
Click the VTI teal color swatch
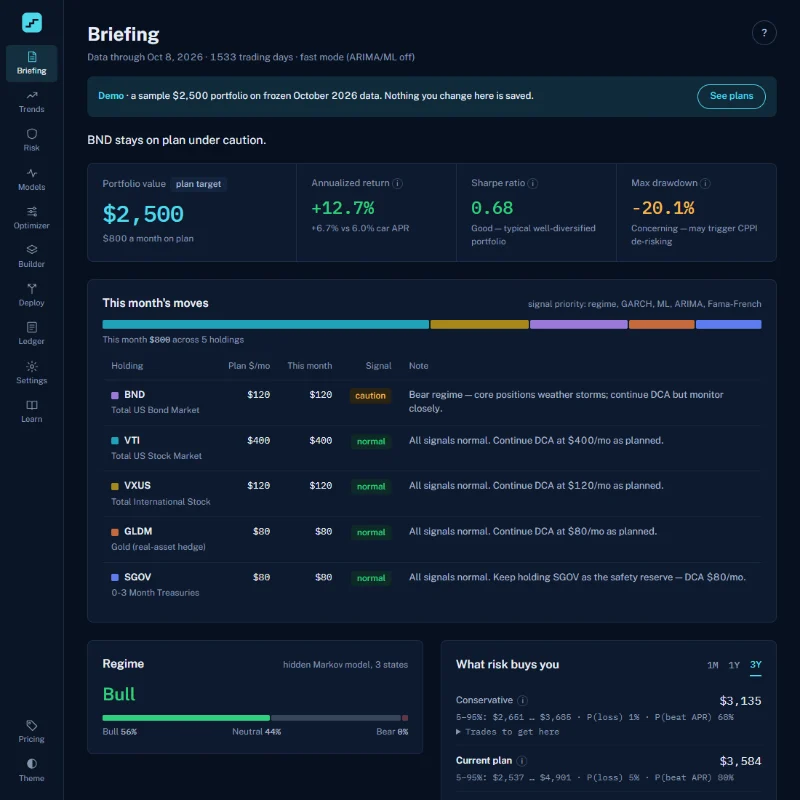(x=115, y=441)
